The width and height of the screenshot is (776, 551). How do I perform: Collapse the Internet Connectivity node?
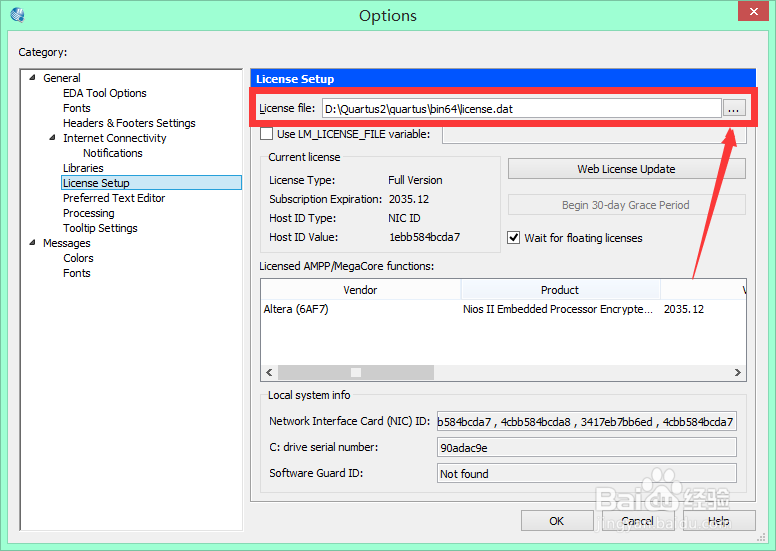pyautogui.click(x=52, y=138)
